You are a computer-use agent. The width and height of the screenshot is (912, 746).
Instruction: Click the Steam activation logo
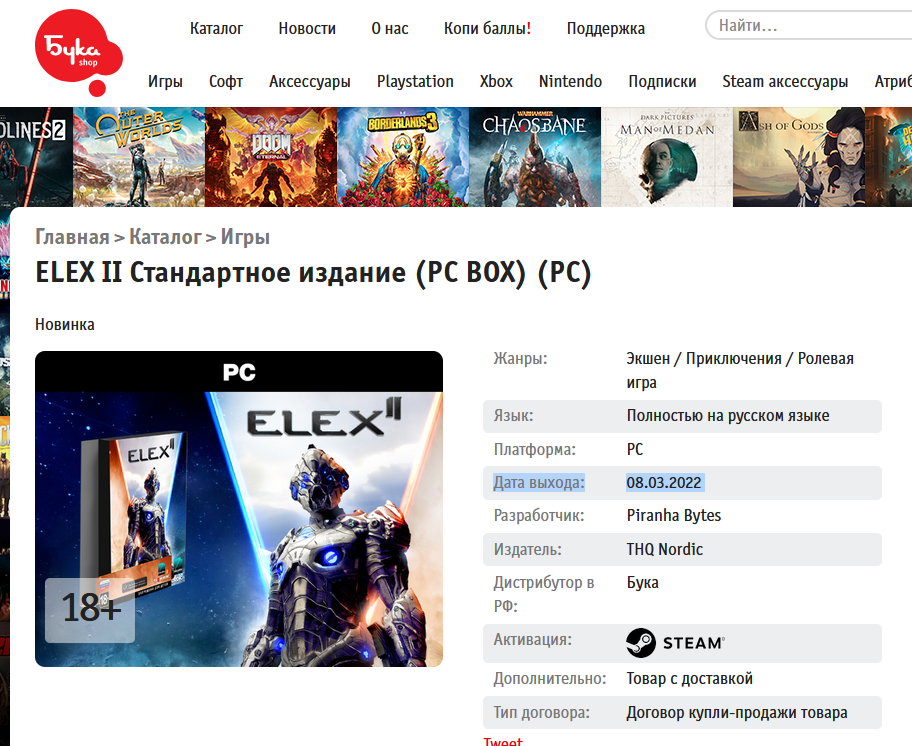[675, 643]
